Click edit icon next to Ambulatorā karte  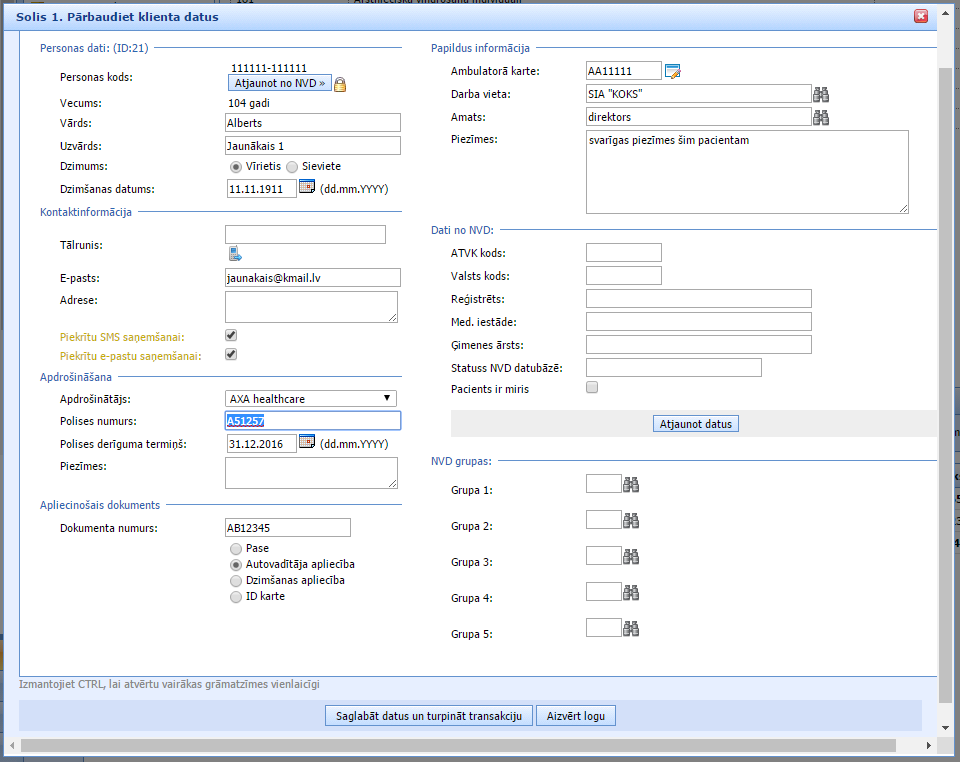point(673,71)
